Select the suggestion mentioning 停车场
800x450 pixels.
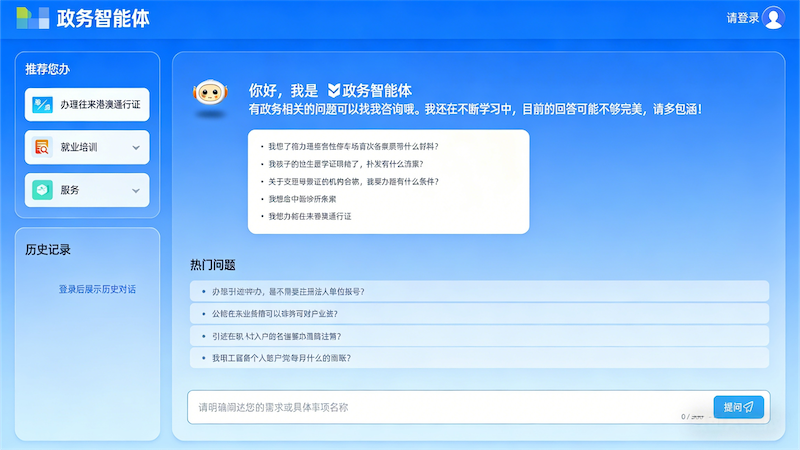pos(353,146)
